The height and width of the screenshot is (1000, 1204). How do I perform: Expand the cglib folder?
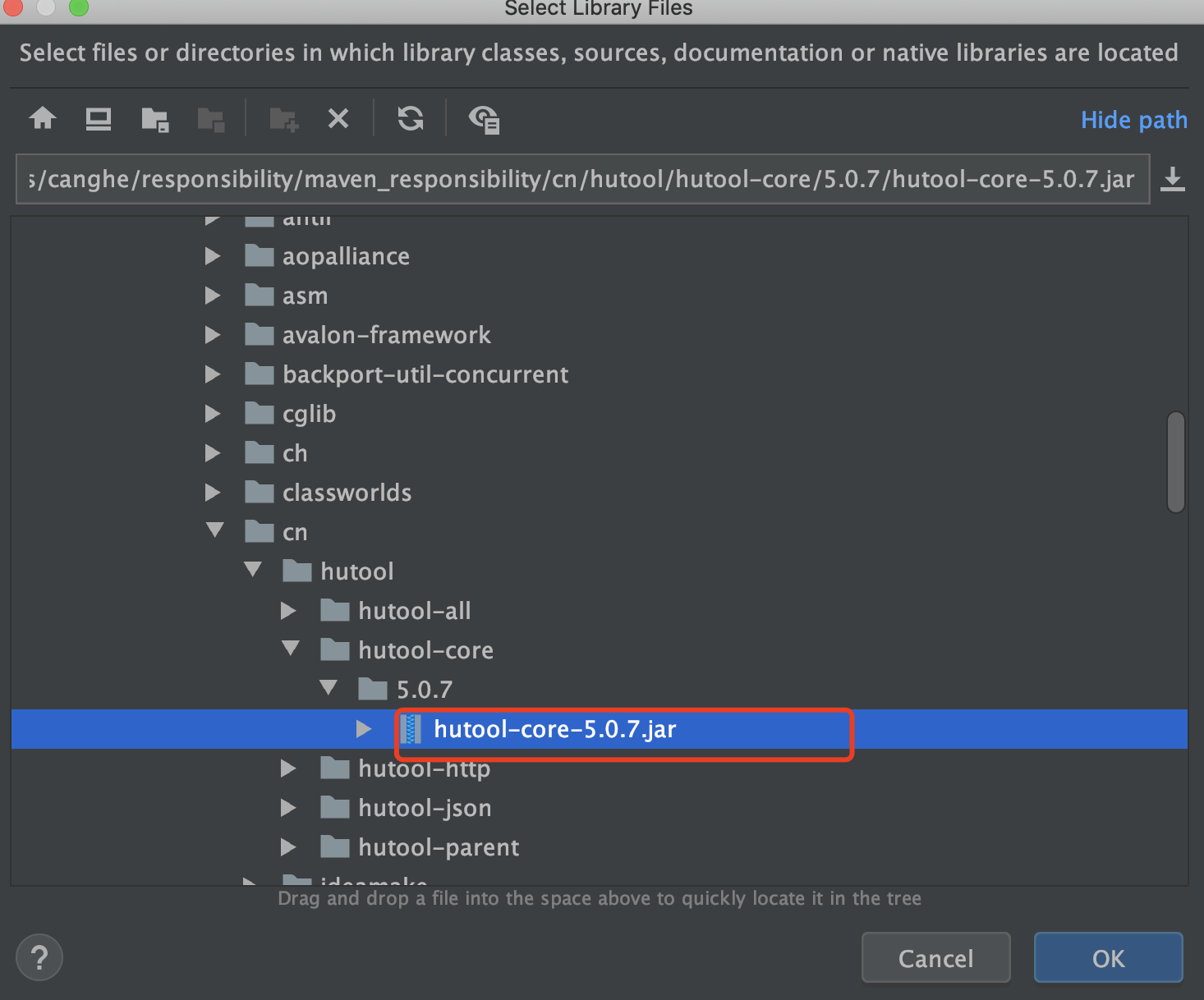pyautogui.click(x=213, y=414)
